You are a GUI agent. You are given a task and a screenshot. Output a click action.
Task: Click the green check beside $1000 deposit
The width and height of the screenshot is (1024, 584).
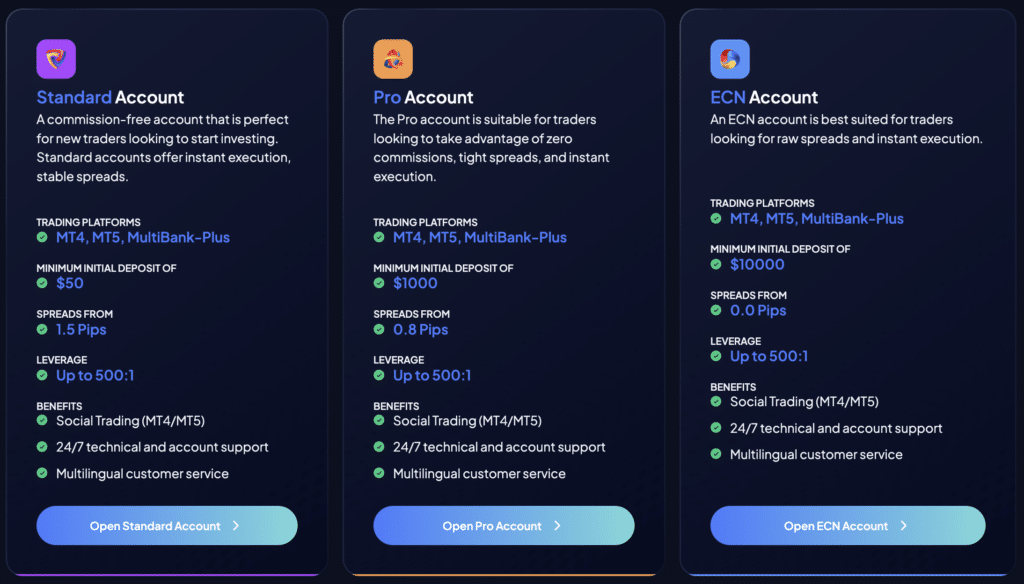tap(379, 284)
